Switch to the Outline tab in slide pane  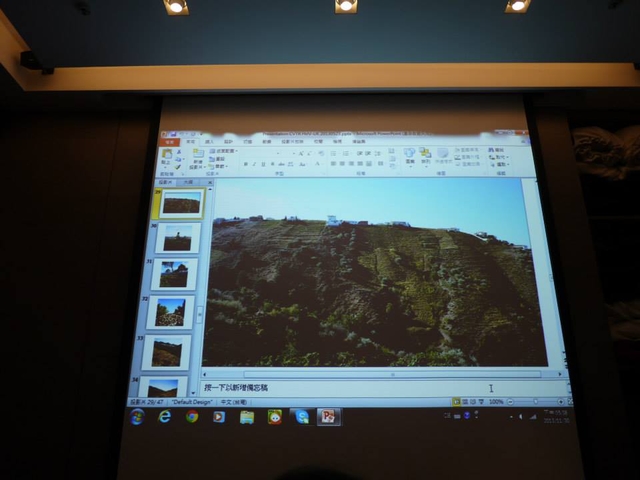click(x=188, y=181)
